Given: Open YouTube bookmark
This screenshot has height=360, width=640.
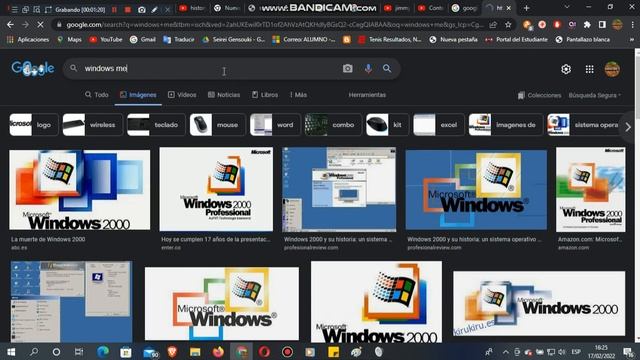Looking at the screenshot, I should pyautogui.click(x=106, y=40).
